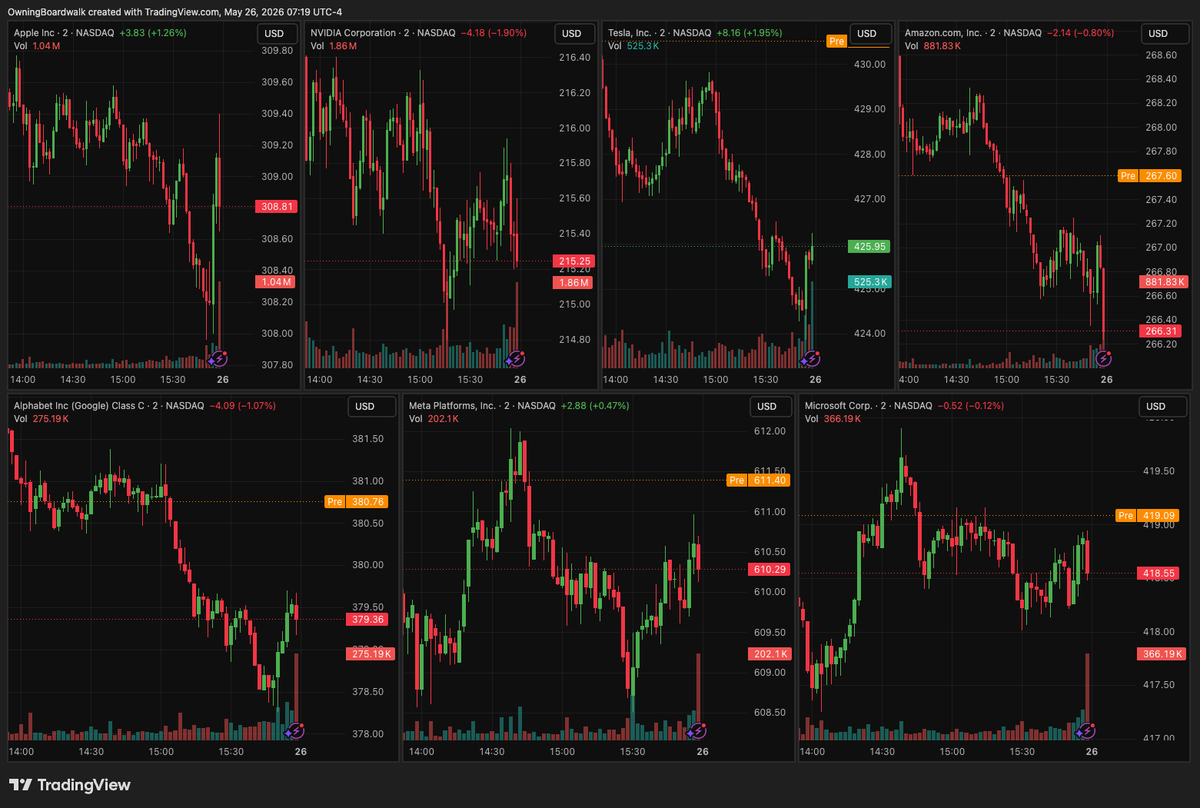The height and width of the screenshot is (808, 1200).
Task: Click the +3.83 (+1.26%) change on Apple chart
Action: (x=152, y=33)
